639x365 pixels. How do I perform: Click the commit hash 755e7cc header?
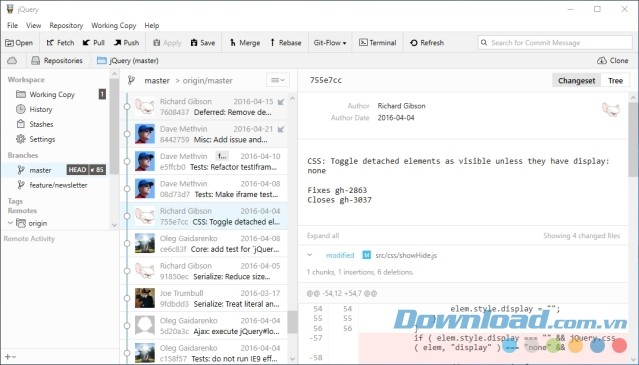coord(326,80)
